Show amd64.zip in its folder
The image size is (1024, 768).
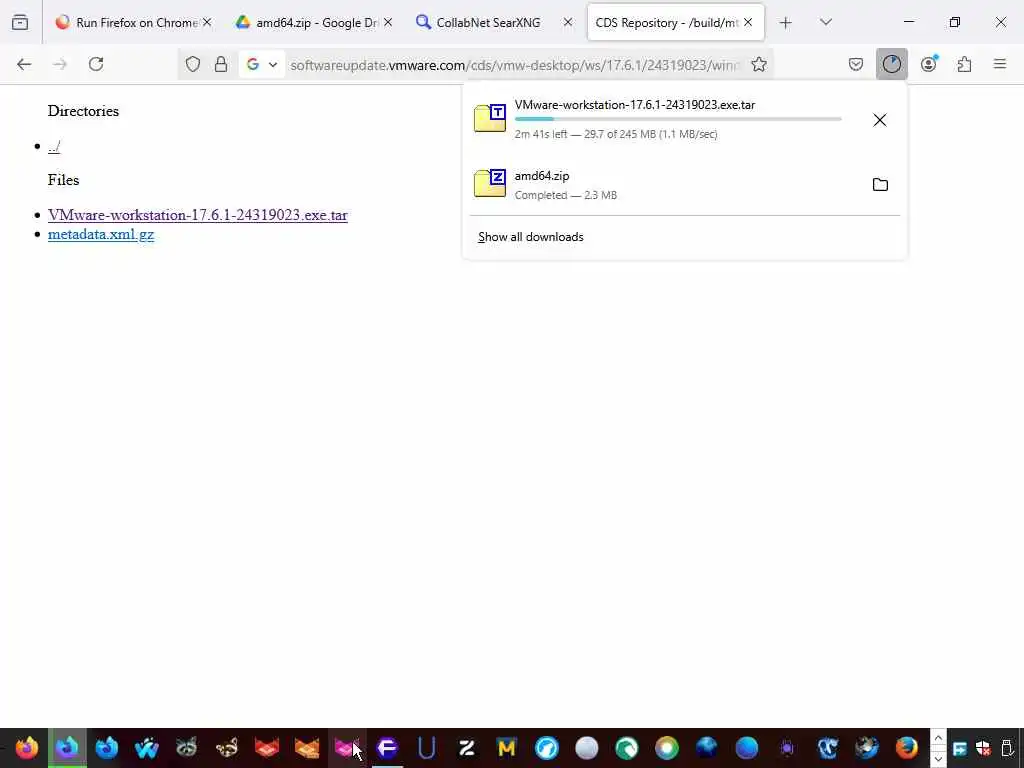(x=880, y=185)
